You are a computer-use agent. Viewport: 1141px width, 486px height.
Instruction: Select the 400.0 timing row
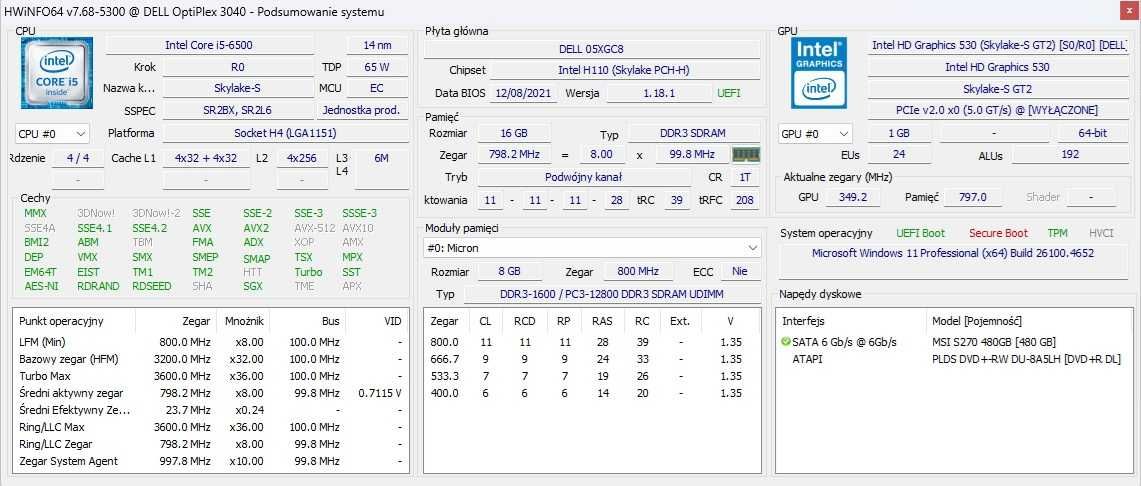click(x=592, y=393)
